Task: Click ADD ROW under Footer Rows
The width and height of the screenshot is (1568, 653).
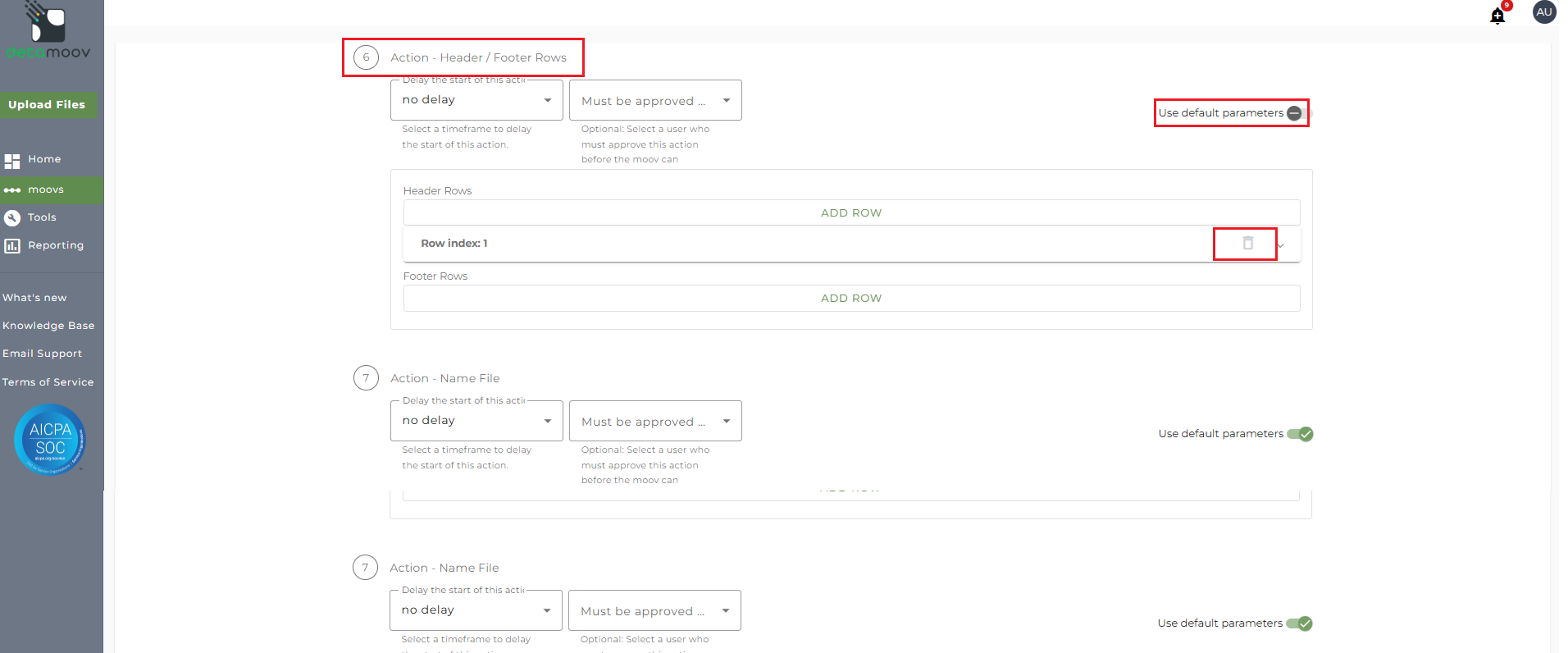Action: tap(850, 298)
